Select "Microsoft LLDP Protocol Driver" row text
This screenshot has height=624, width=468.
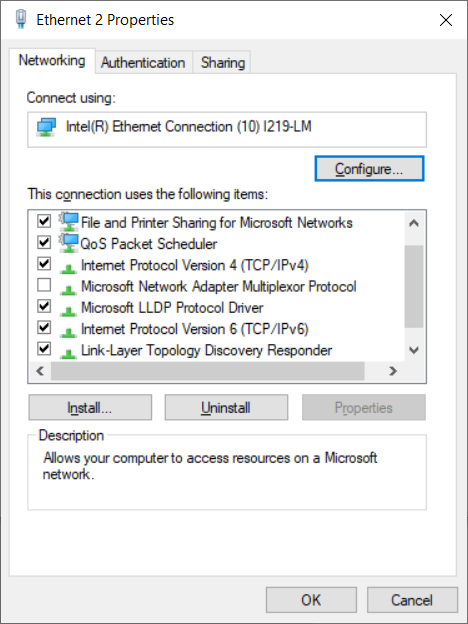172,308
